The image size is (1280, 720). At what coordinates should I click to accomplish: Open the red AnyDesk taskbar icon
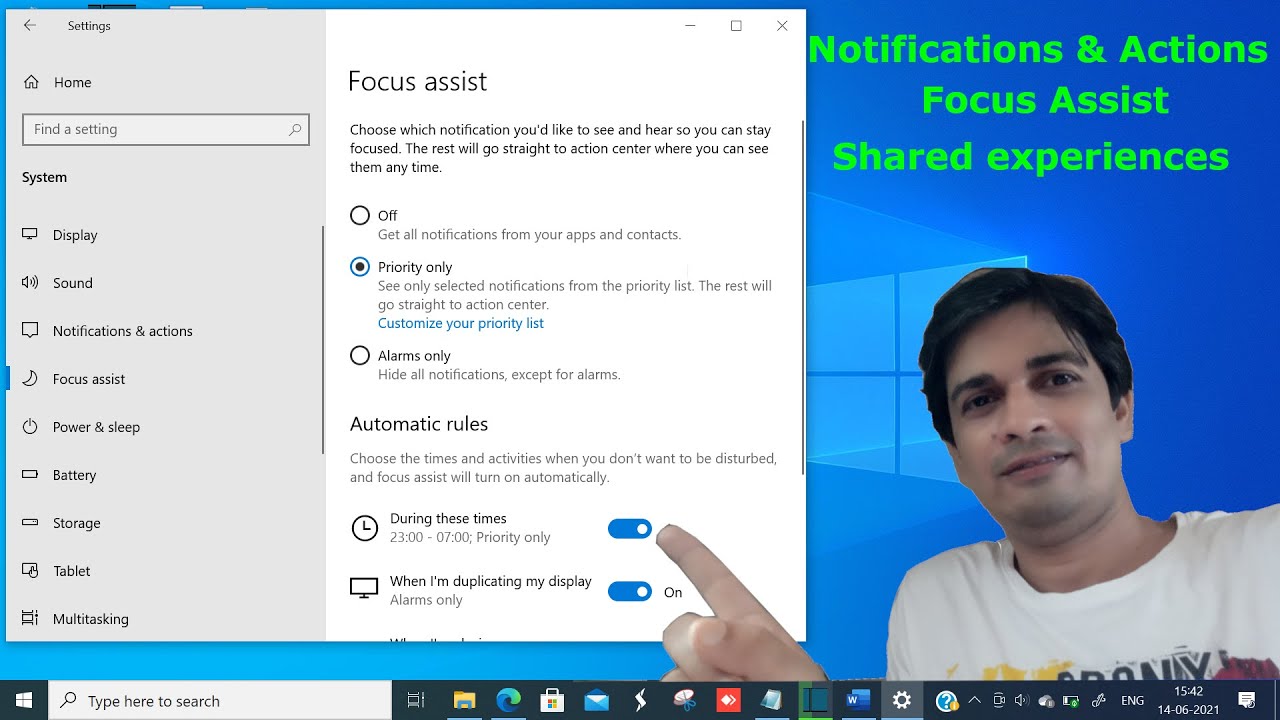(x=727, y=701)
